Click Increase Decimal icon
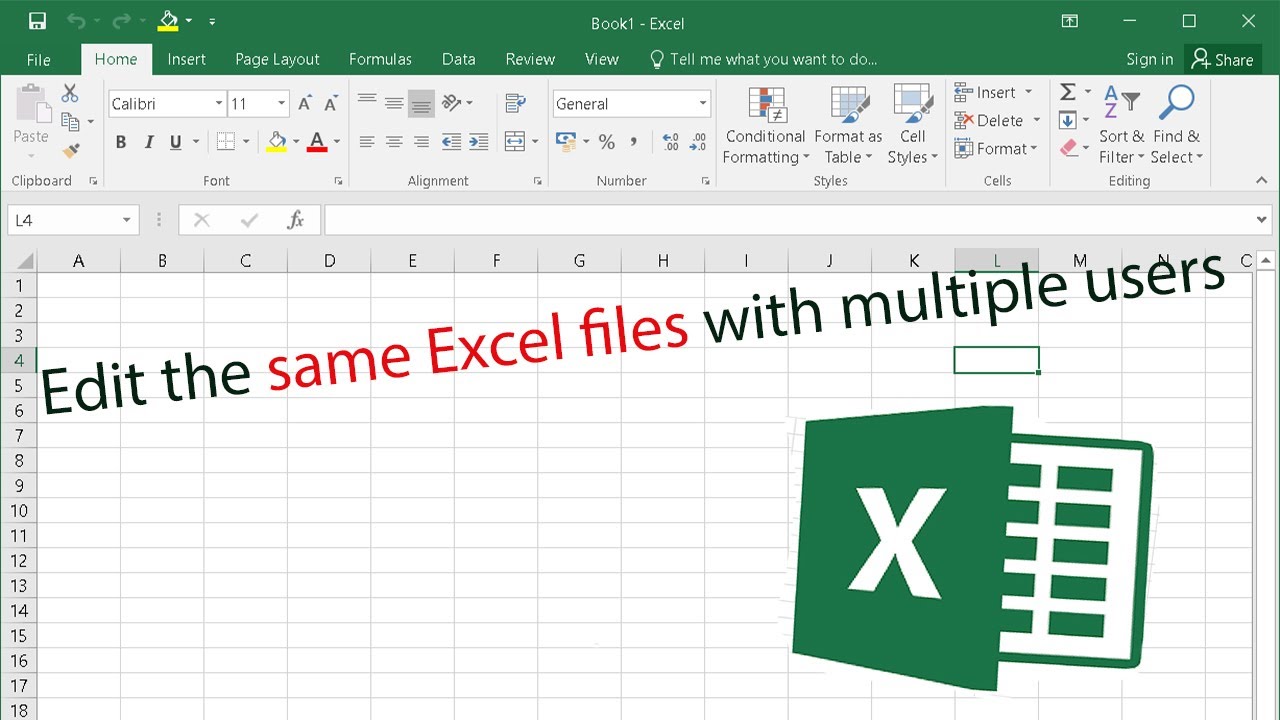Screen dimensions: 1280x720 (x=671, y=142)
